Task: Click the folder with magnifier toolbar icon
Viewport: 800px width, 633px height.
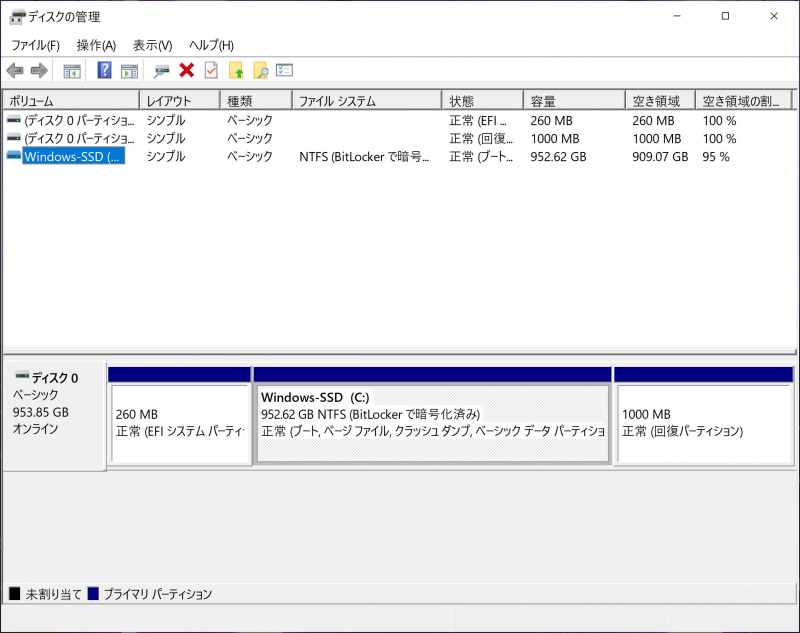Action: 262,70
